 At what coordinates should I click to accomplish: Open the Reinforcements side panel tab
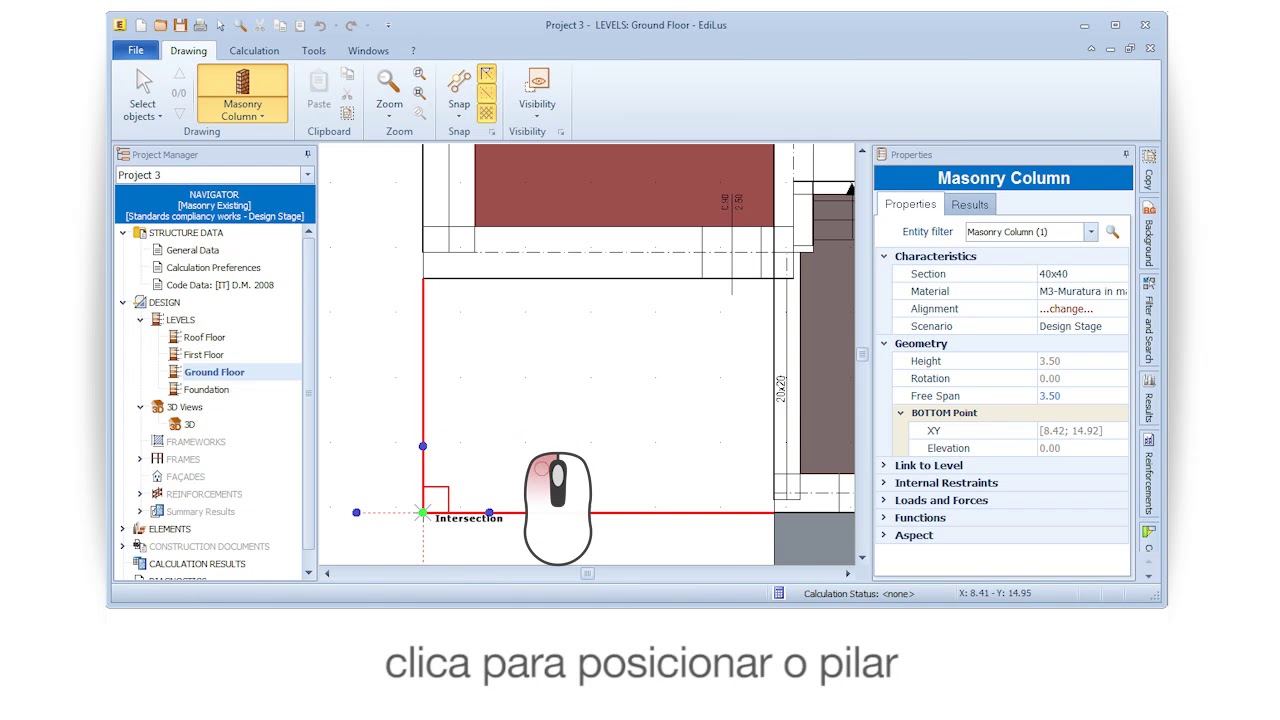point(1149,474)
